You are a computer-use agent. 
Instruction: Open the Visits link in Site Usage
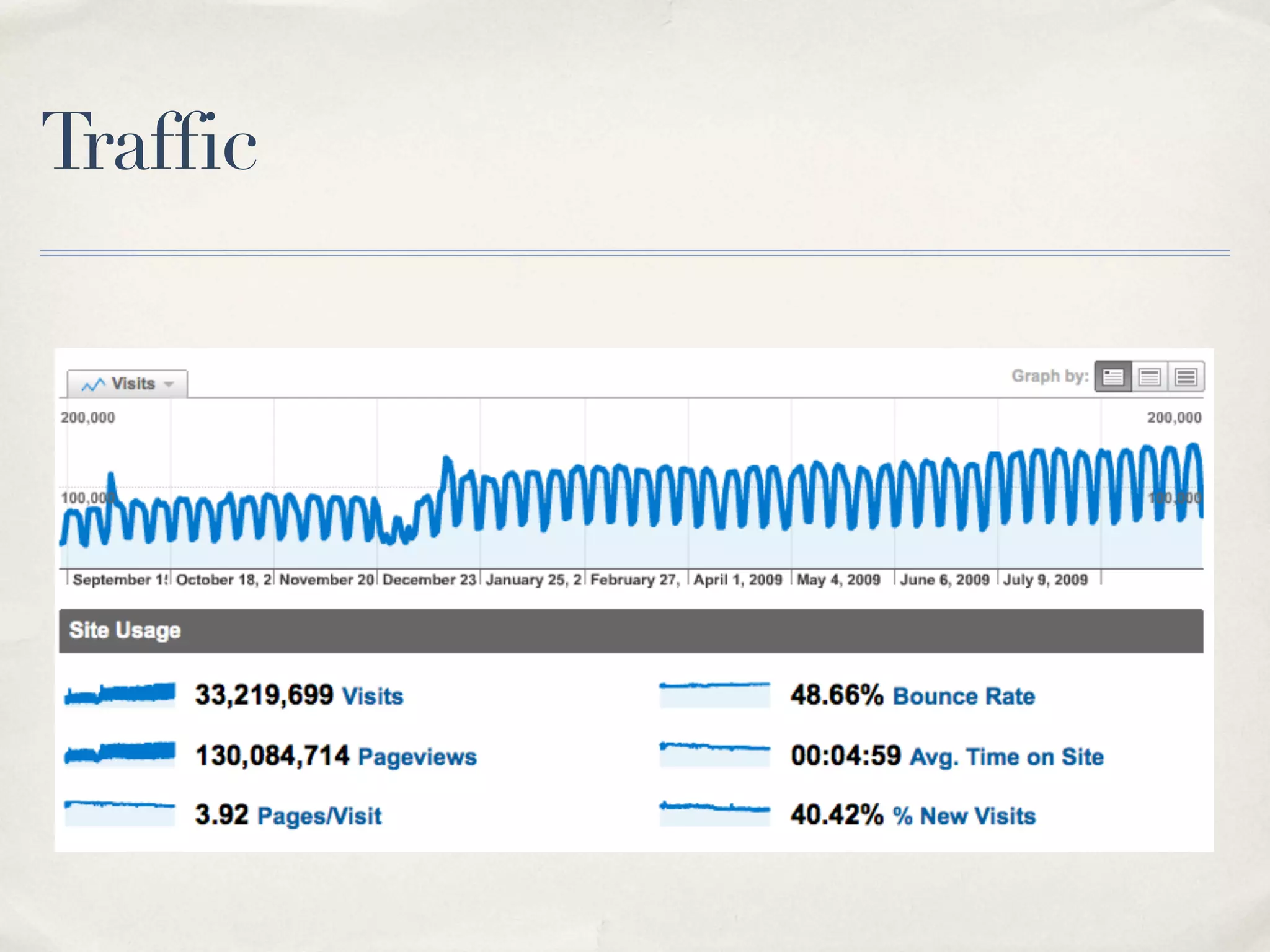point(372,696)
